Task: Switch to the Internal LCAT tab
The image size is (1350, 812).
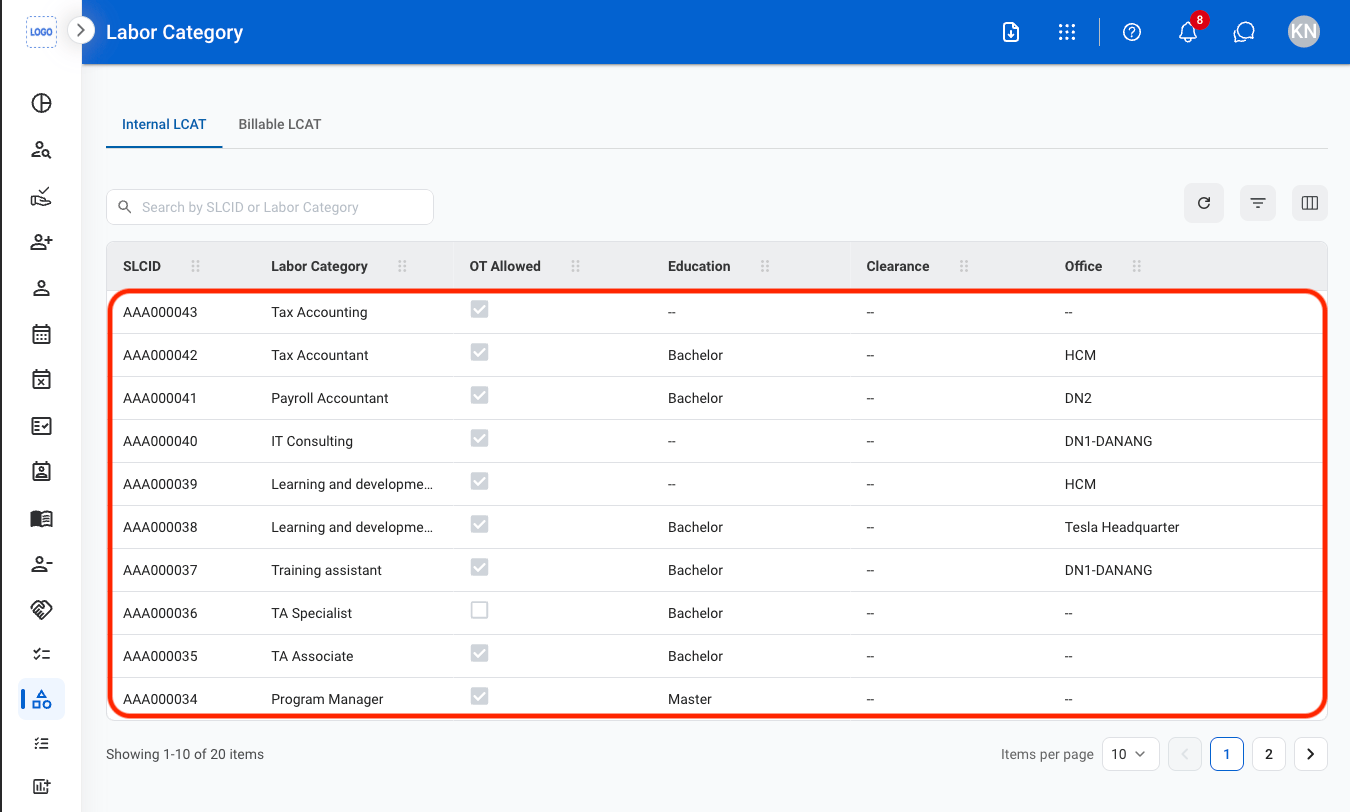Action: pos(164,125)
